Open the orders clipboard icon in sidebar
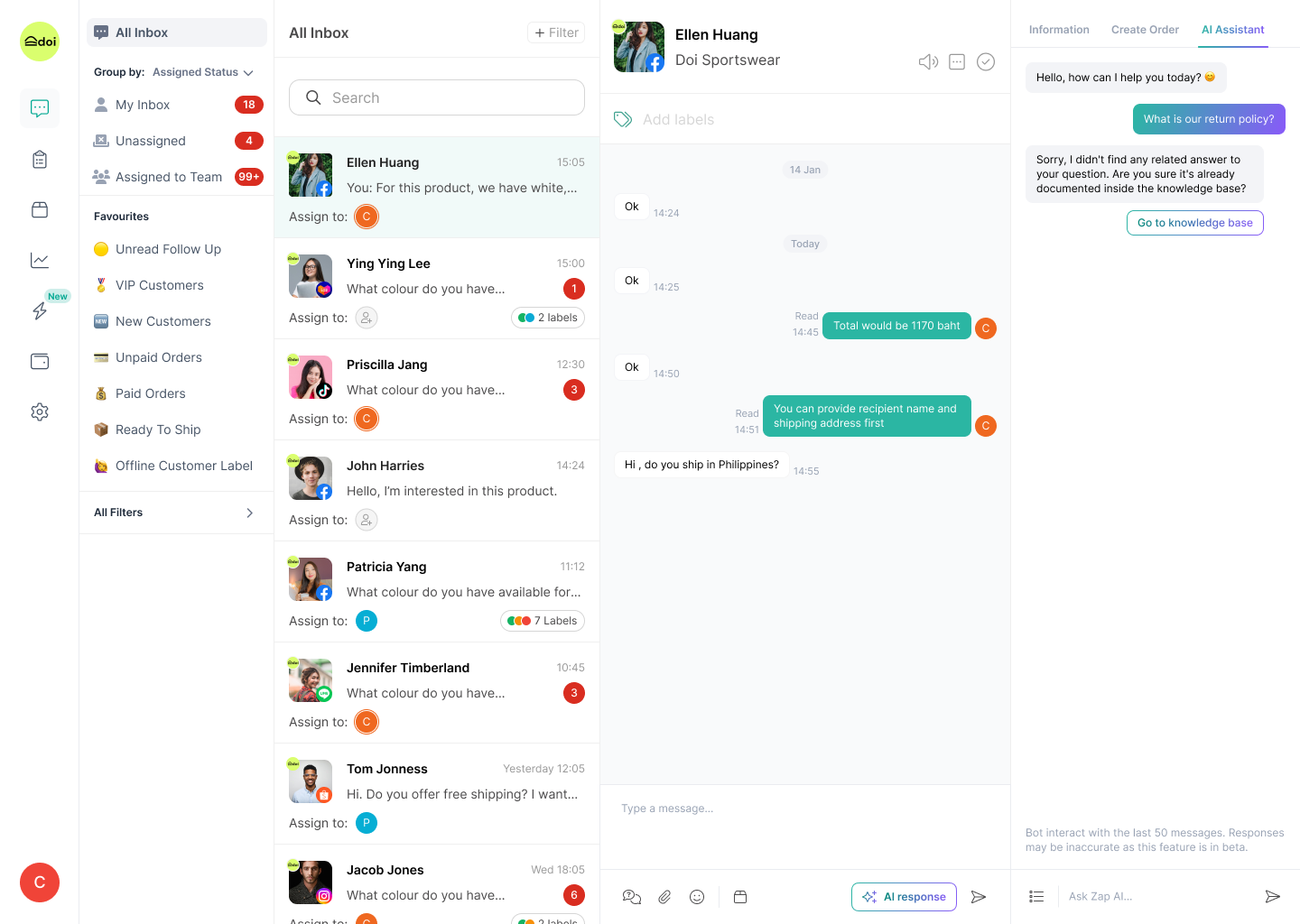 40,160
